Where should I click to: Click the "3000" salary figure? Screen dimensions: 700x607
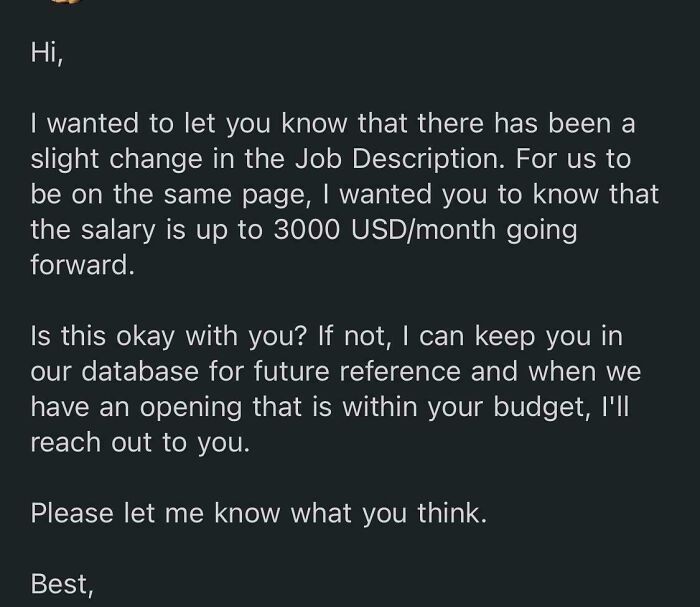[306, 229]
